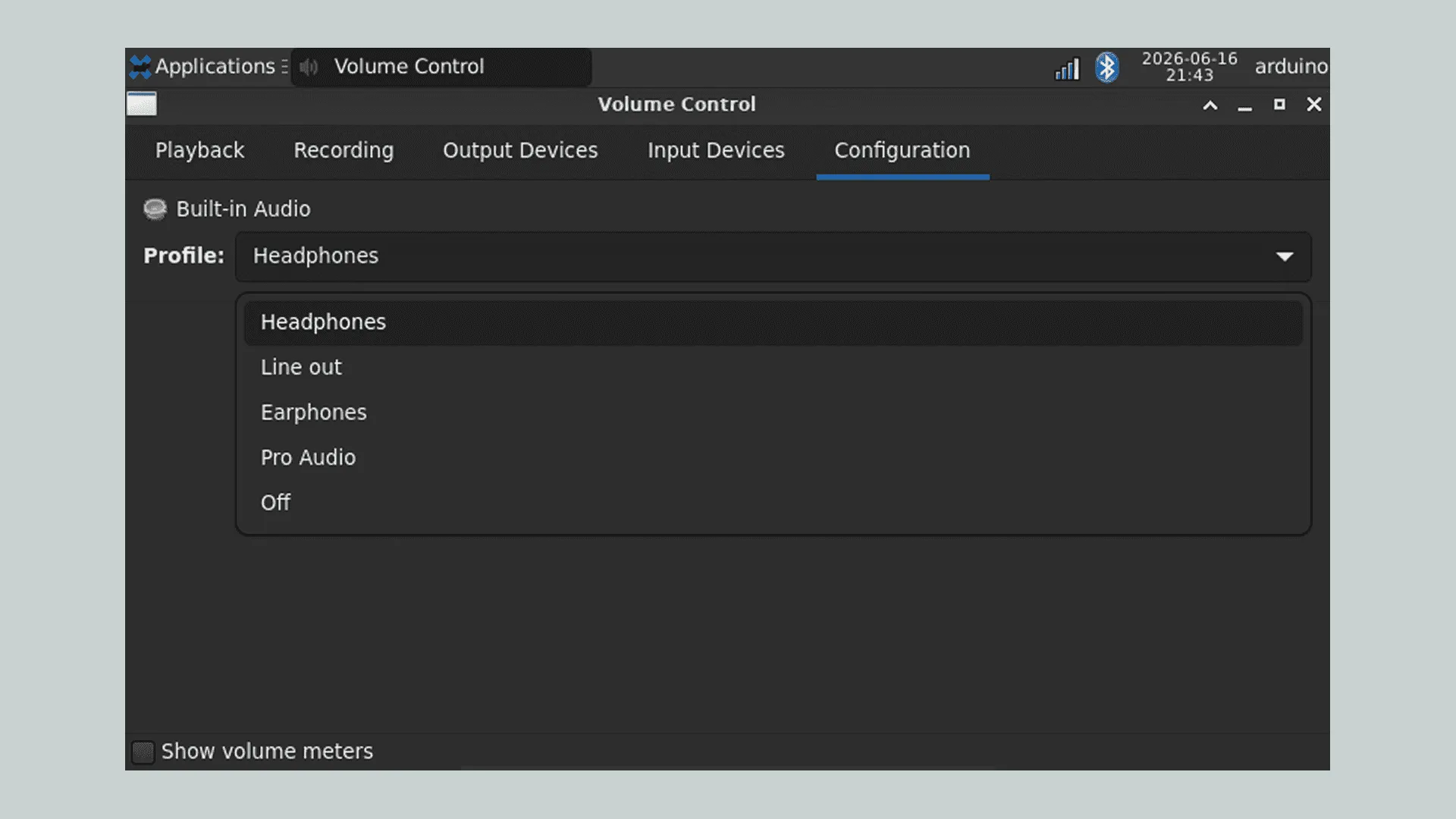Select the Earphones profile

click(x=773, y=413)
